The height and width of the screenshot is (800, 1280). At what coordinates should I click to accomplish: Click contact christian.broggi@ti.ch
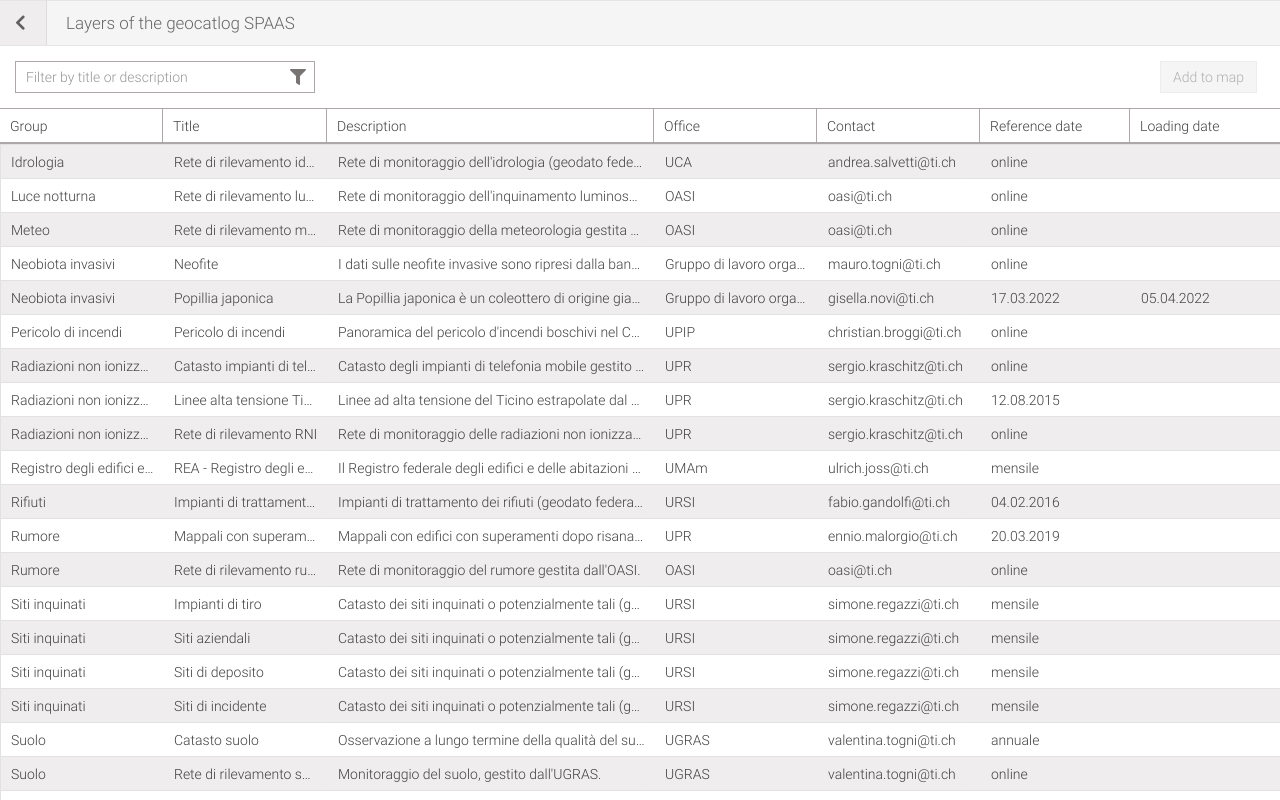pos(894,332)
